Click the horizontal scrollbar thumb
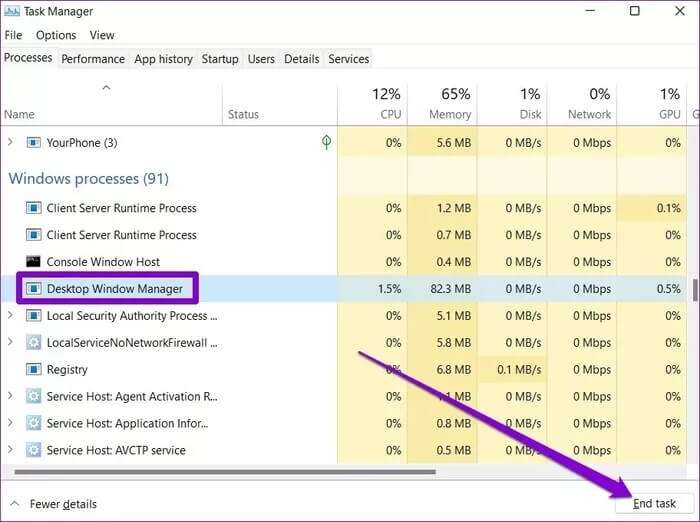This screenshot has height=522, width=700. [x=225, y=472]
